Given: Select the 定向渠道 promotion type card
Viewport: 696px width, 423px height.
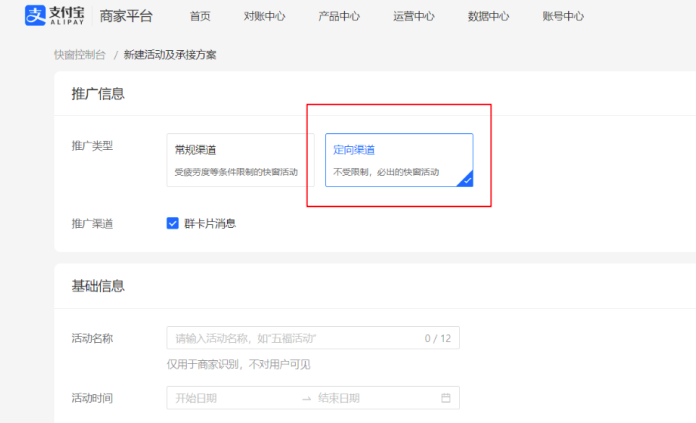Looking at the screenshot, I should (x=399, y=160).
